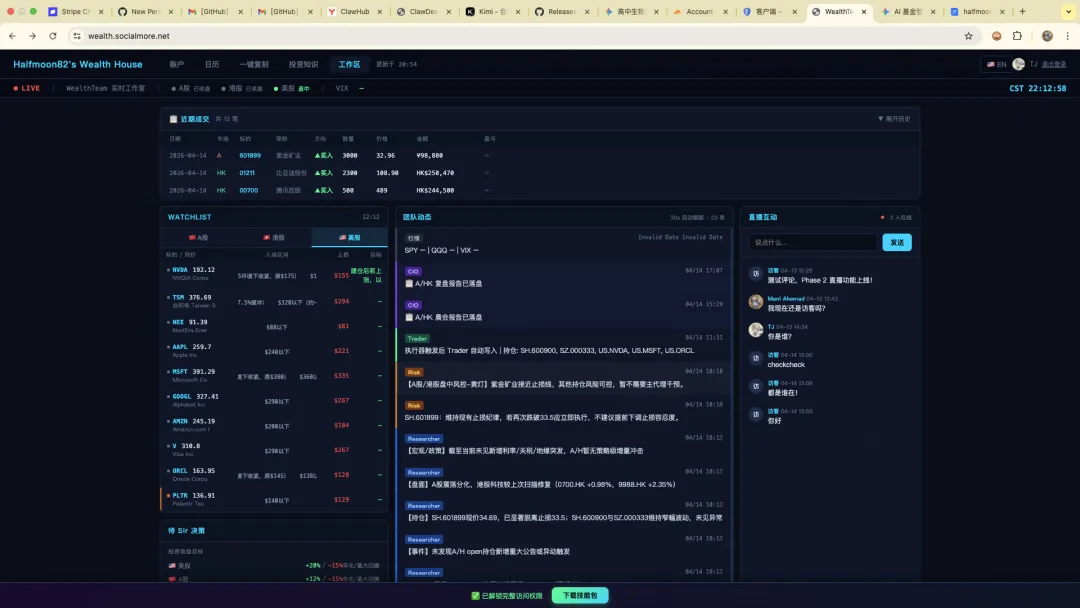This screenshot has width=1080, height=608.
Task: Click visitor avatar beside '你好' comment
Action: pyautogui.click(x=756, y=415)
